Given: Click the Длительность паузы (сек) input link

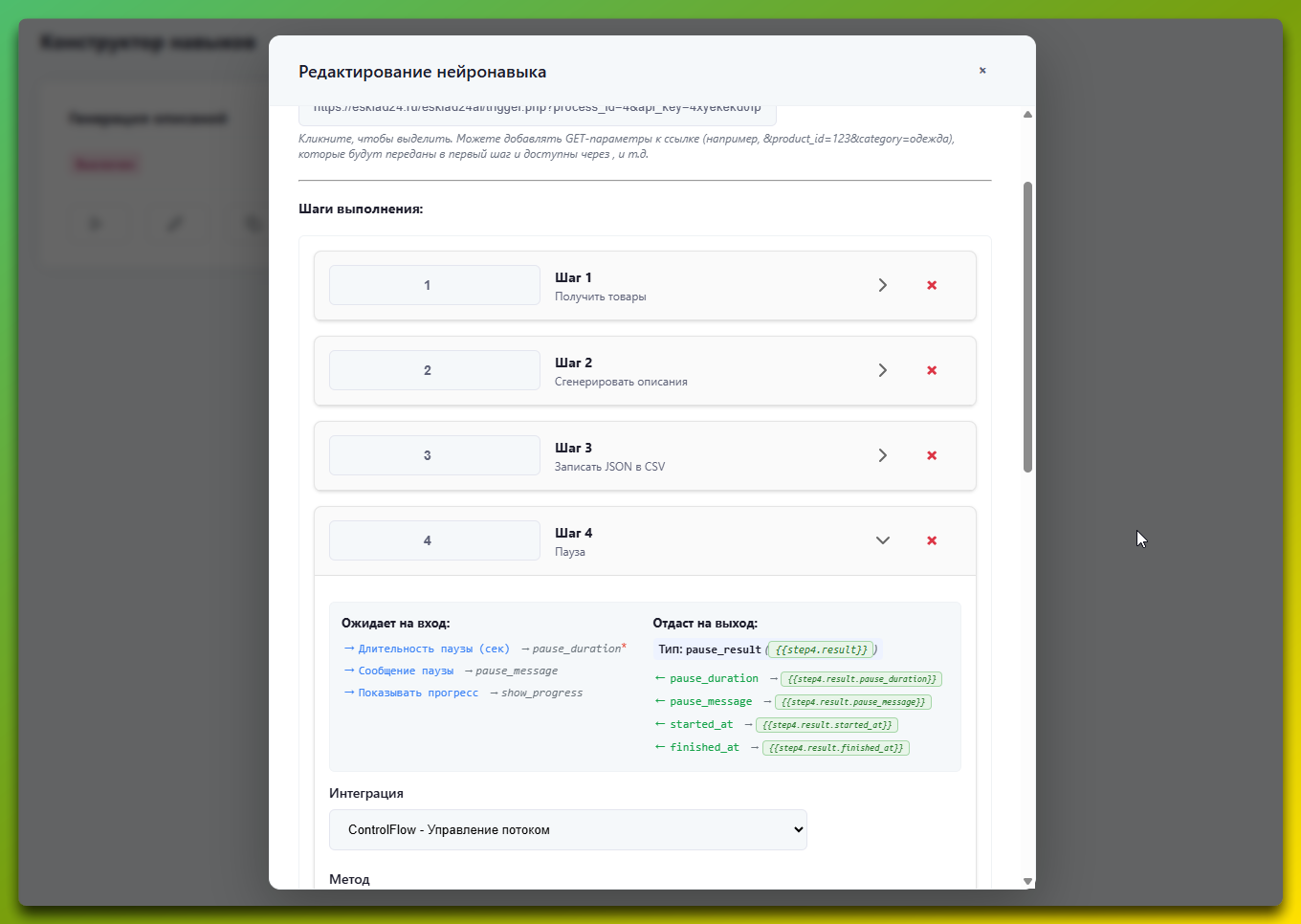Looking at the screenshot, I should pyautogui.click(x=433, y=649).
